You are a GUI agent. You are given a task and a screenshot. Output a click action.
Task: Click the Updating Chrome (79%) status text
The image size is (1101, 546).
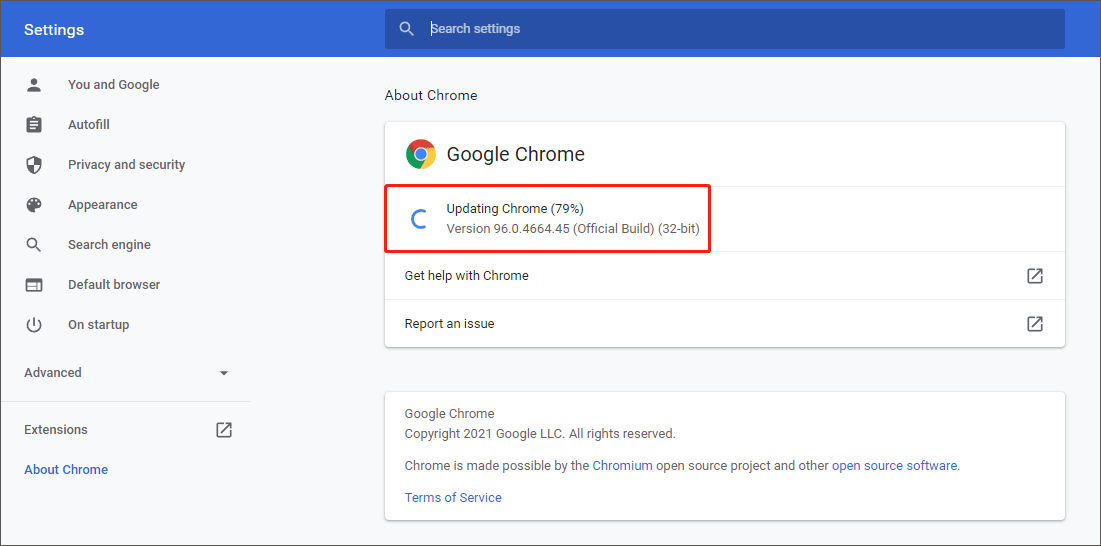tap(515, 208)
